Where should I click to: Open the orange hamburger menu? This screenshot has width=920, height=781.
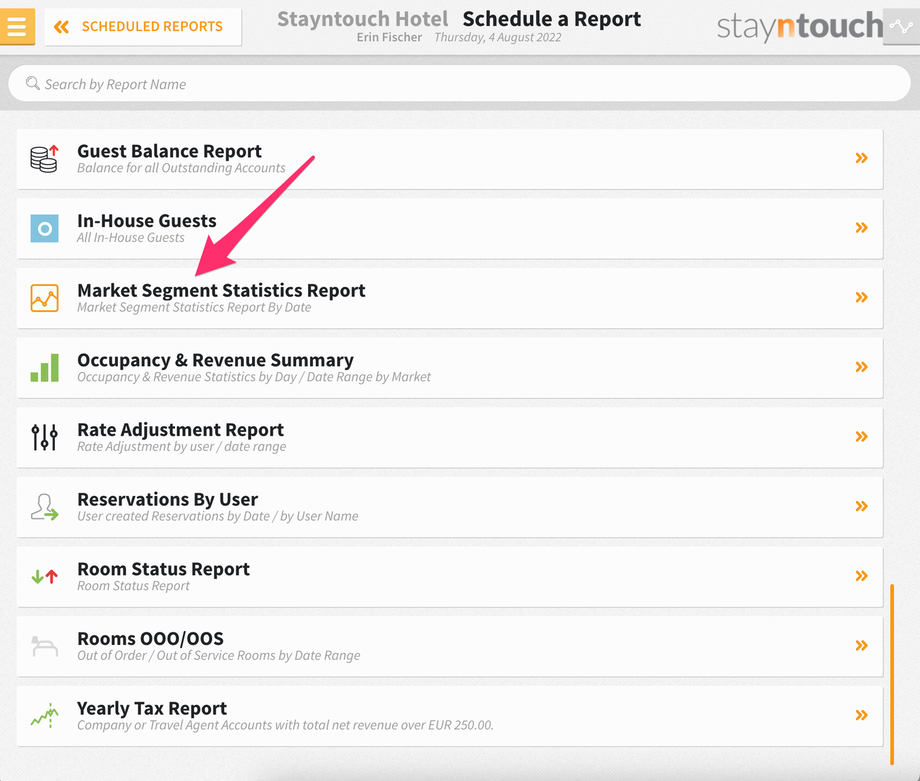pos(17,26)
